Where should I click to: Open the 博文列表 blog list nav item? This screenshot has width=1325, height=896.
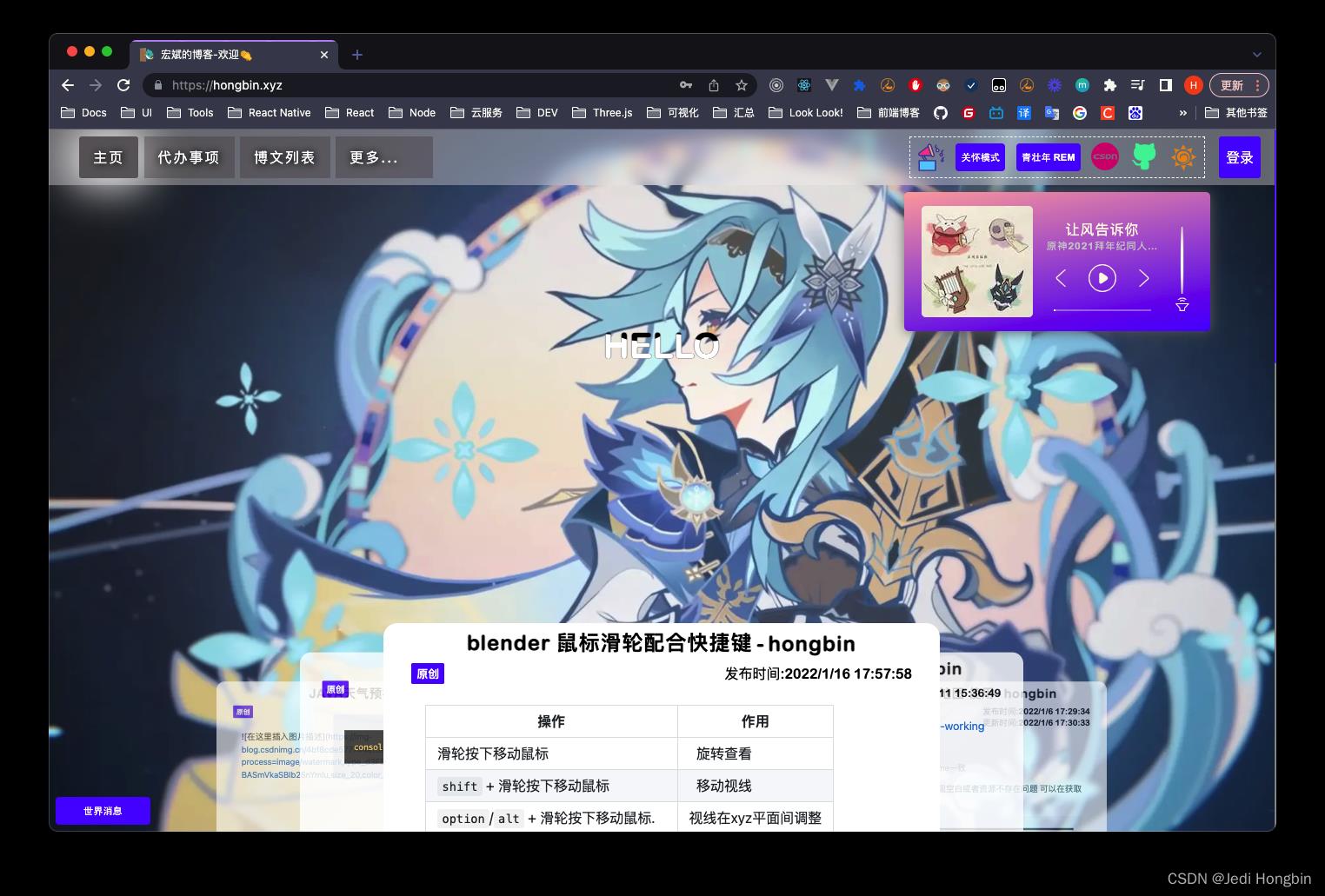click(285, 157)
